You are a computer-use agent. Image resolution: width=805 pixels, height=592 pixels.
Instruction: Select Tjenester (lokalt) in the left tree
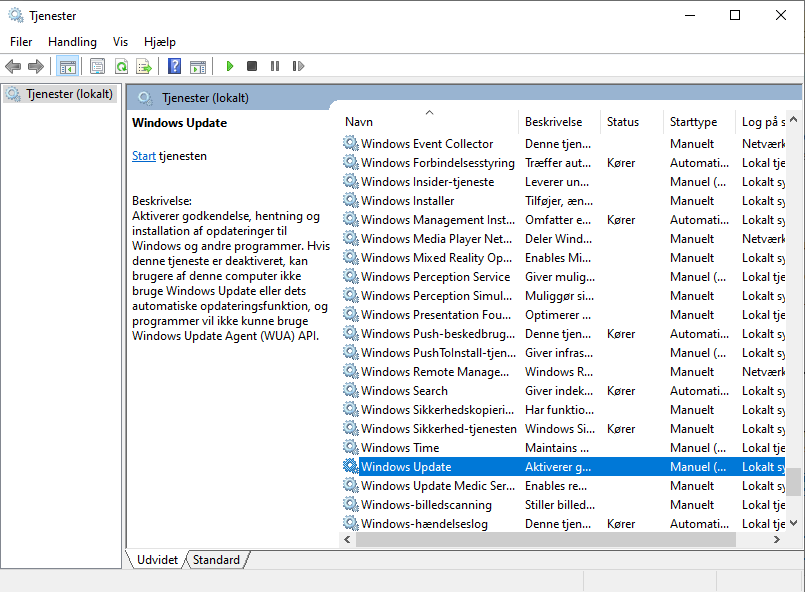coord(60,94)
